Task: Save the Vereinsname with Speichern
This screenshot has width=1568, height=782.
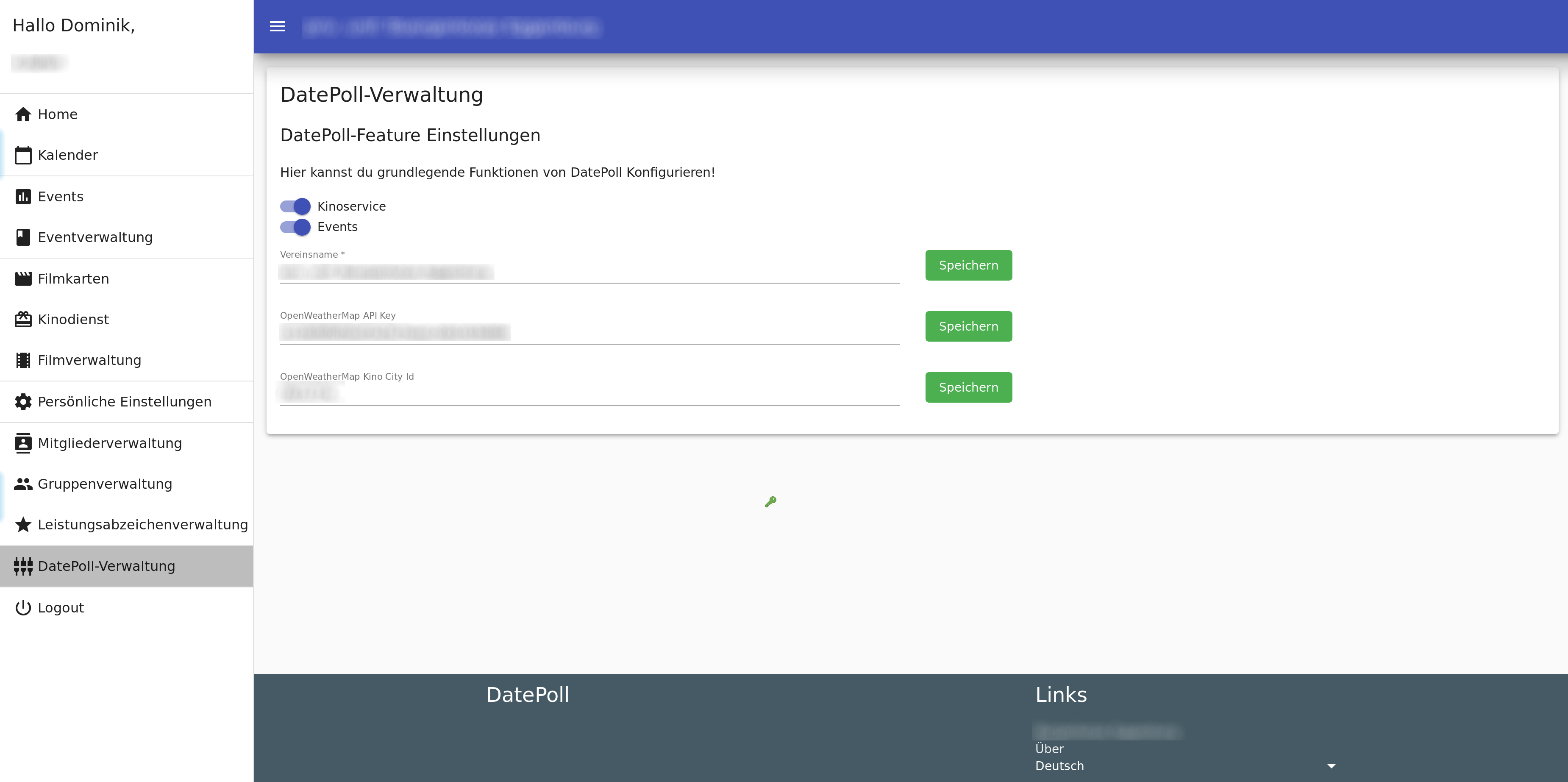Action: [968, 265]
